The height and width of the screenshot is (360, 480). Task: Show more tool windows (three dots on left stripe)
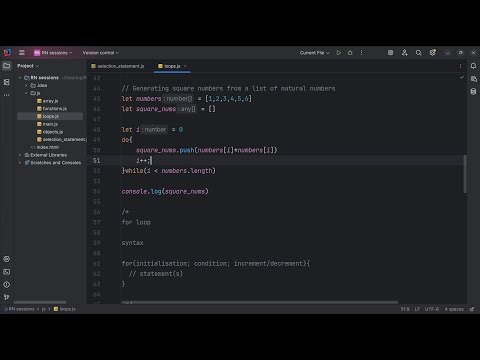click(x=7, y=95)
